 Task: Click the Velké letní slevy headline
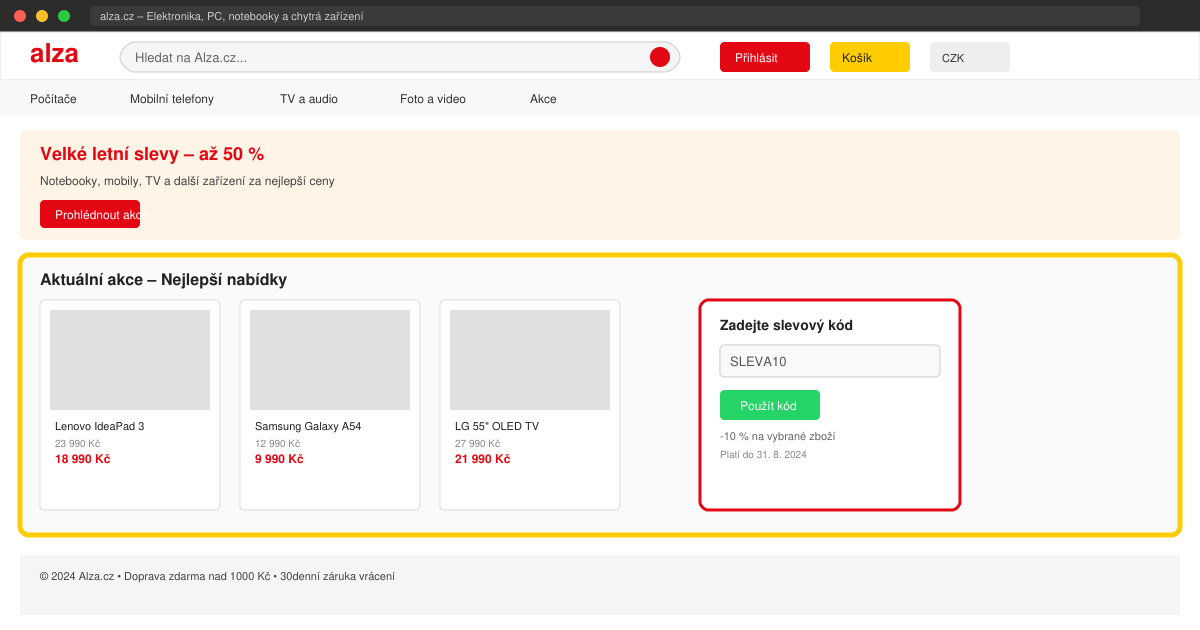pyautogui.click(x=152, y=154)
